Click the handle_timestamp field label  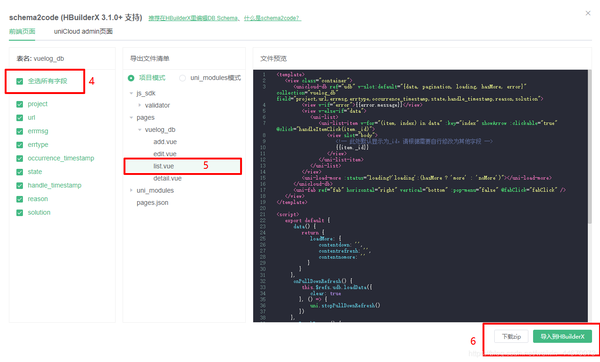click(x=54, y=186)
